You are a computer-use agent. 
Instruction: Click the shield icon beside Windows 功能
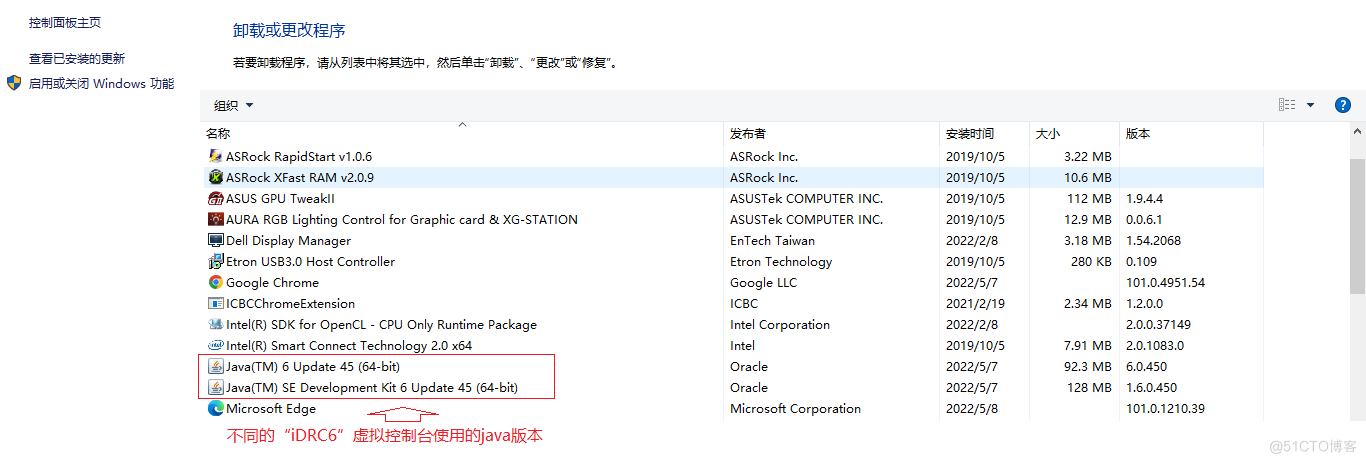point(14,83)
